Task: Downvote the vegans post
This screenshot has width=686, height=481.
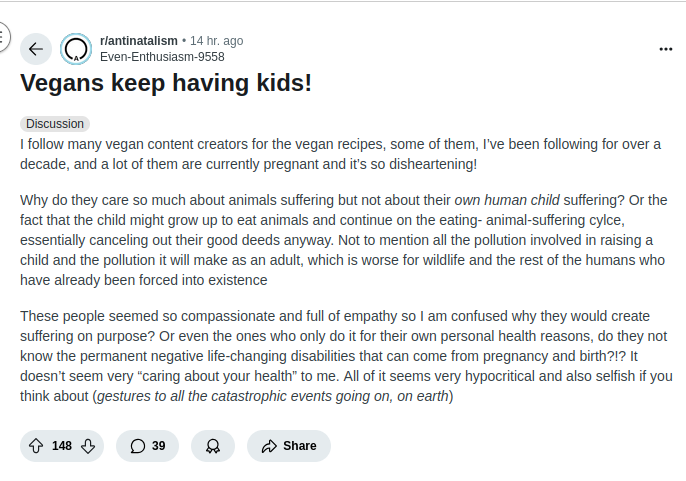Action: pyautogui.click(x=88, y=446)
